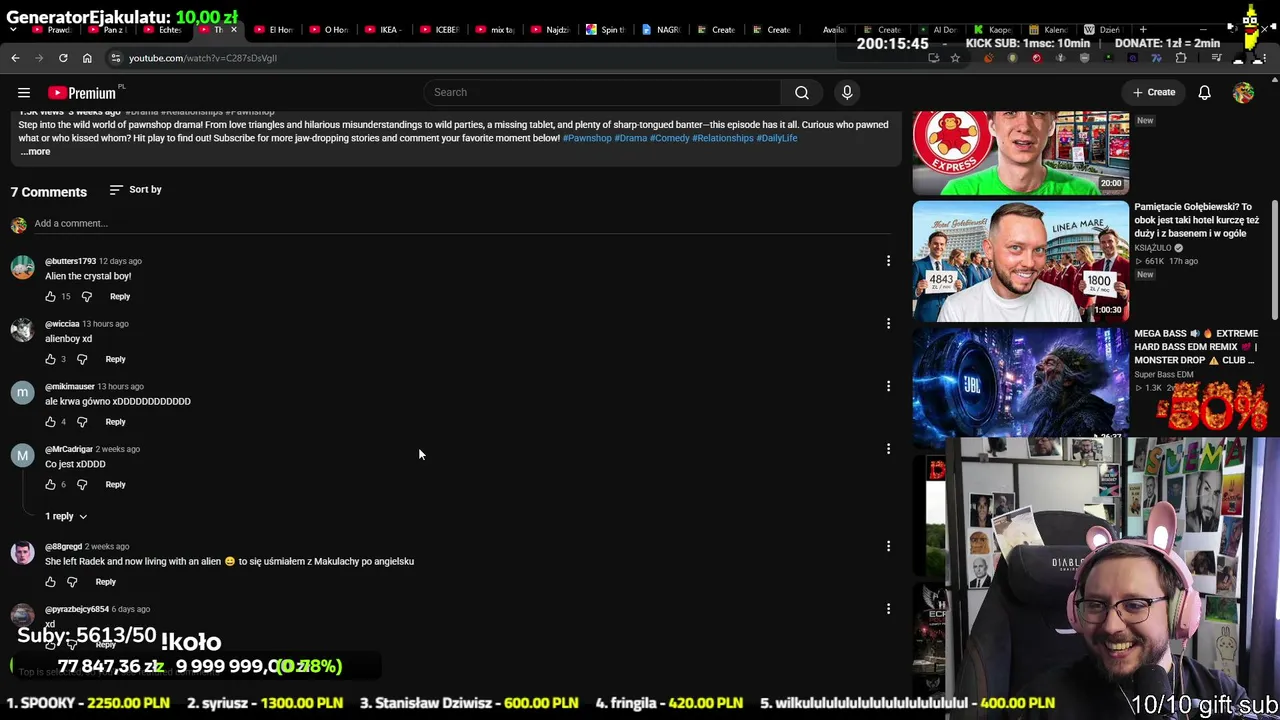Image resolution: width=1280 pixels, height=720 pixels.
Task: Reload the page in the browser
Action: click(63, 58)
